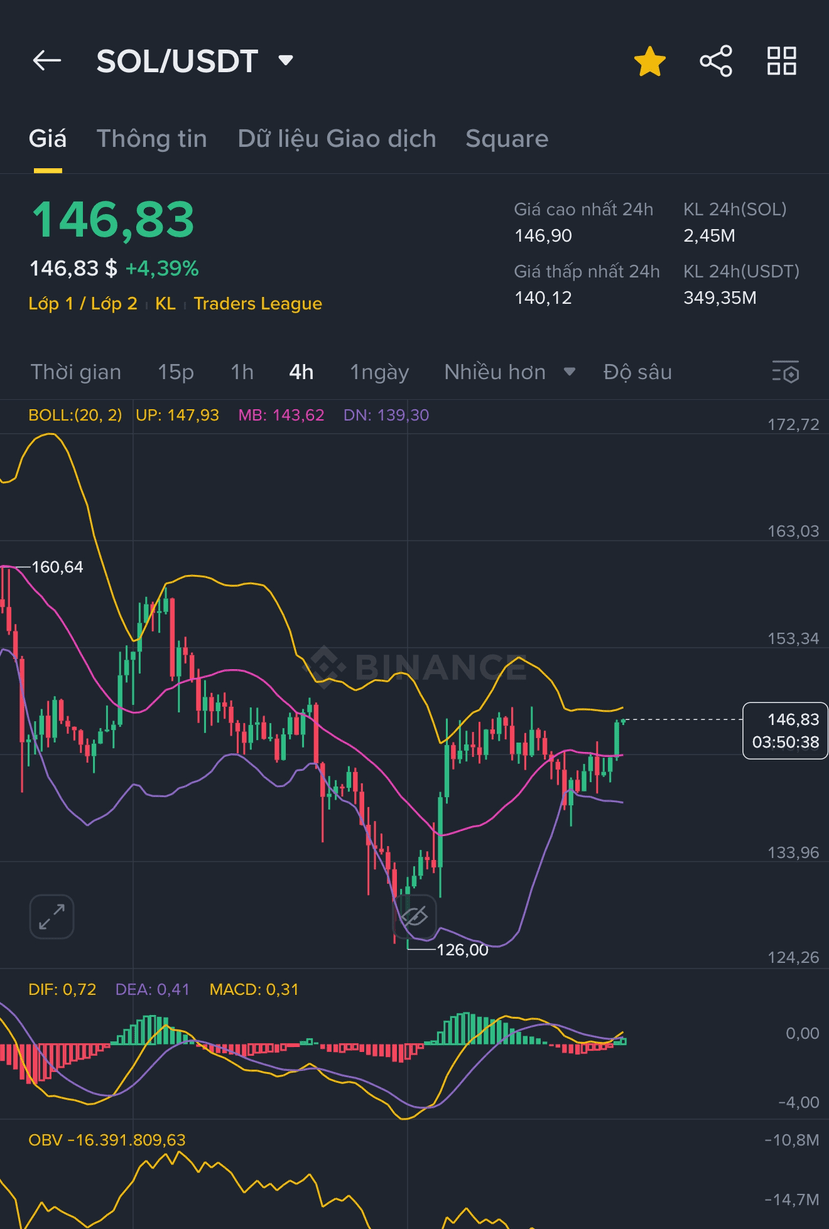Open the Traders League link
The width and height of the screenshot is (829, 1229).
258,304
